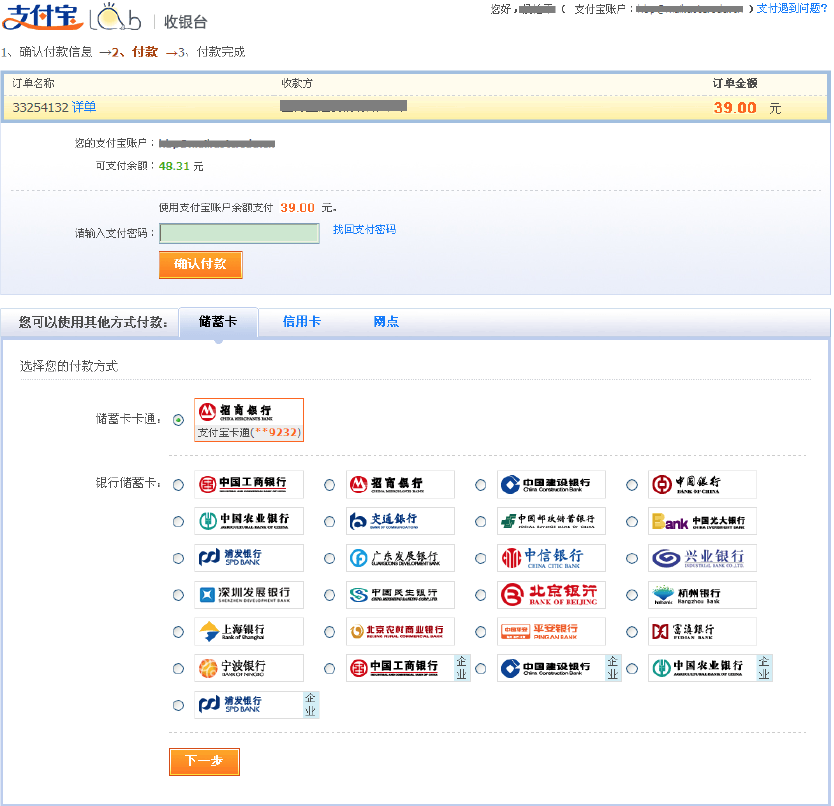The height and width of the screenshot is (806, 834).
Task: Pick the Bank of Beijing (北京银行) logo
Action: [550, 595]
